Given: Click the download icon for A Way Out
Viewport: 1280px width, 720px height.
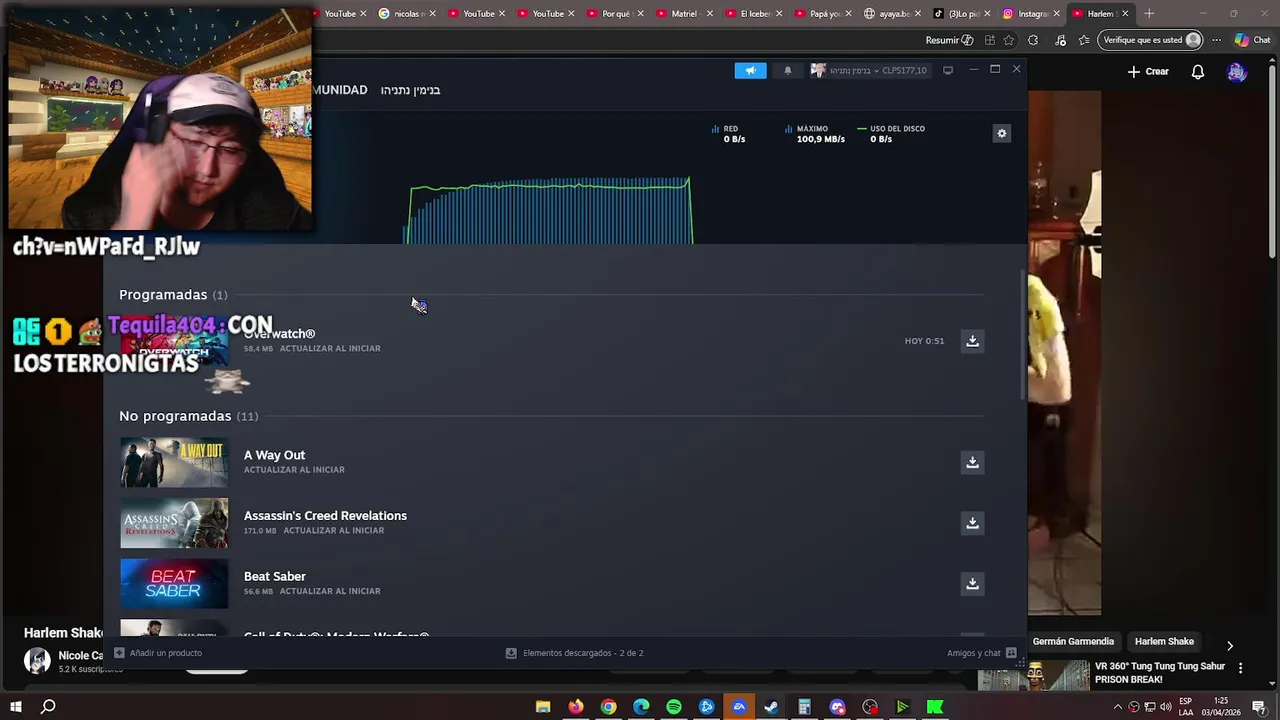Looking at the screenshot, I should 972,462.
